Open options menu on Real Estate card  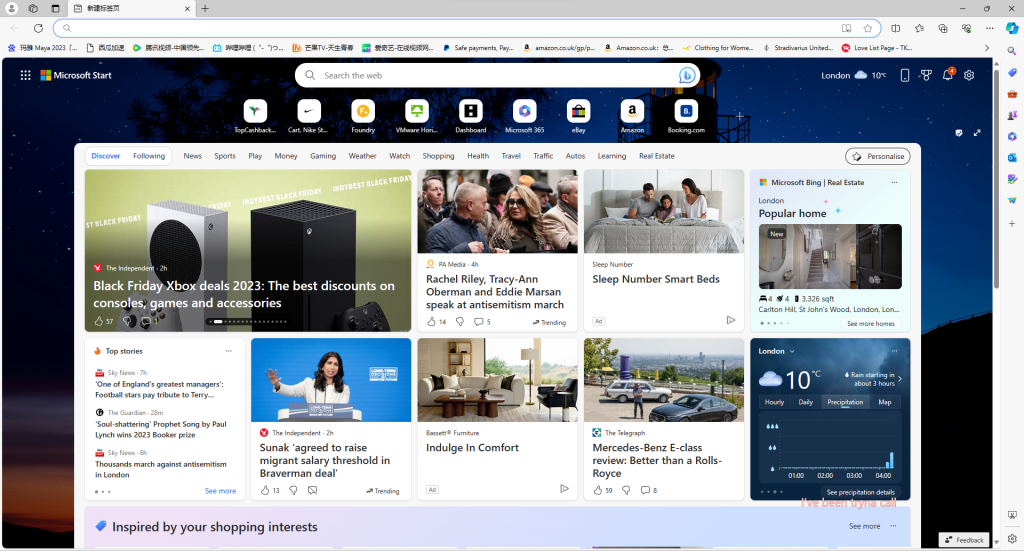pos(895,183)
